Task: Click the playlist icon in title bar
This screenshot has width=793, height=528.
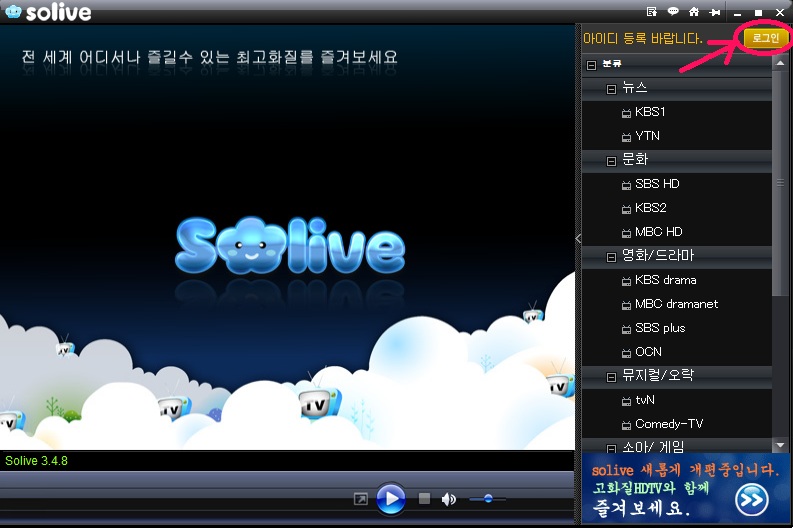Action: [x=652, y=12]
